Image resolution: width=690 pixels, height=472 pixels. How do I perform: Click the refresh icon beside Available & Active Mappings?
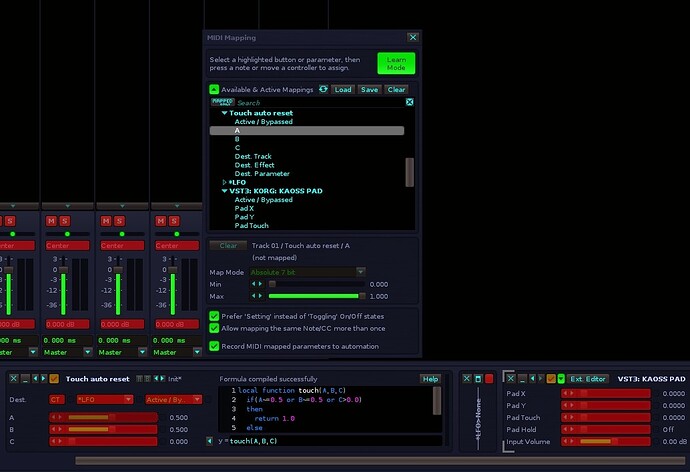pyautogui.click(x=323, y=89)
